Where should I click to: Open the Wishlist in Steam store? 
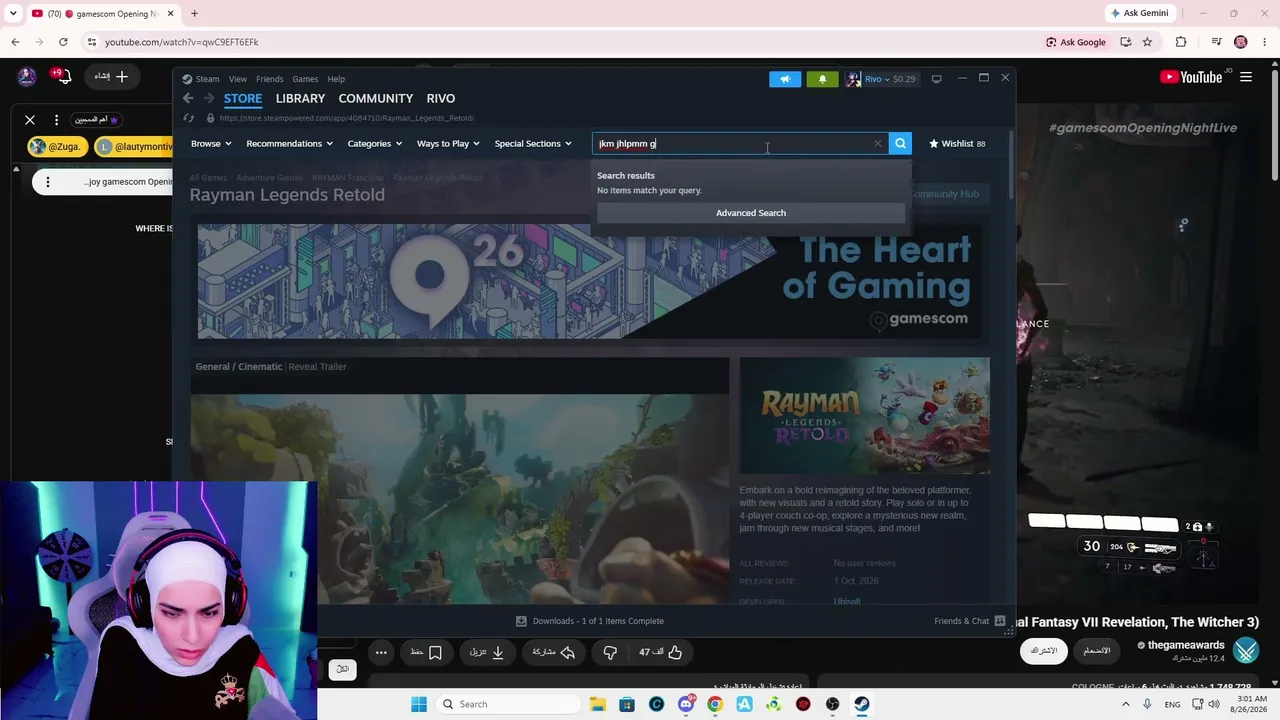[x=957, y=144]
